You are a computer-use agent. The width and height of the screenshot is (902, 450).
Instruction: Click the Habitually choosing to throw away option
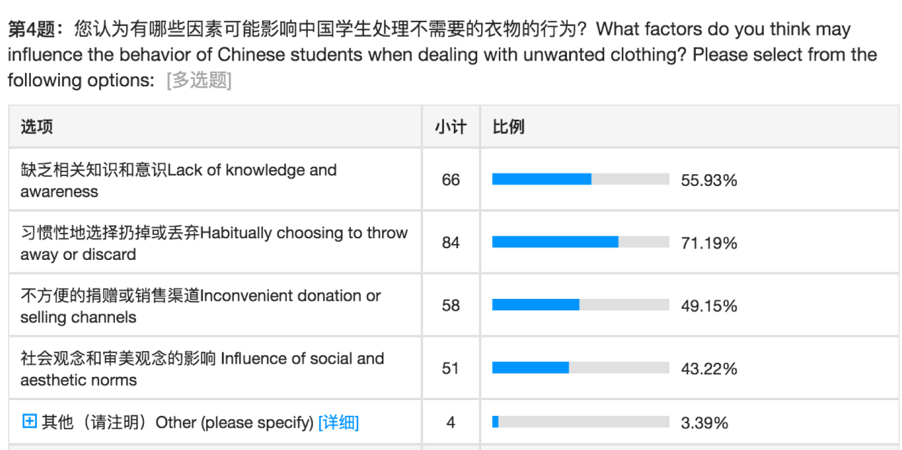pos(214,243)
